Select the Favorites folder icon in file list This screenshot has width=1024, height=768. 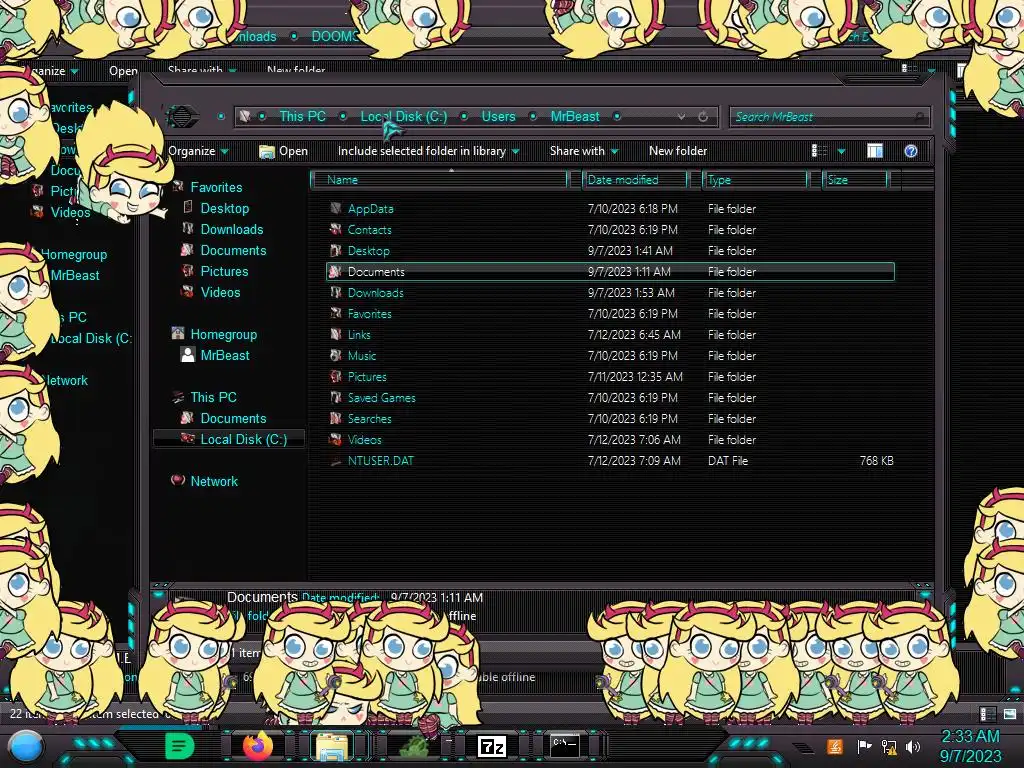pos(336,313)
